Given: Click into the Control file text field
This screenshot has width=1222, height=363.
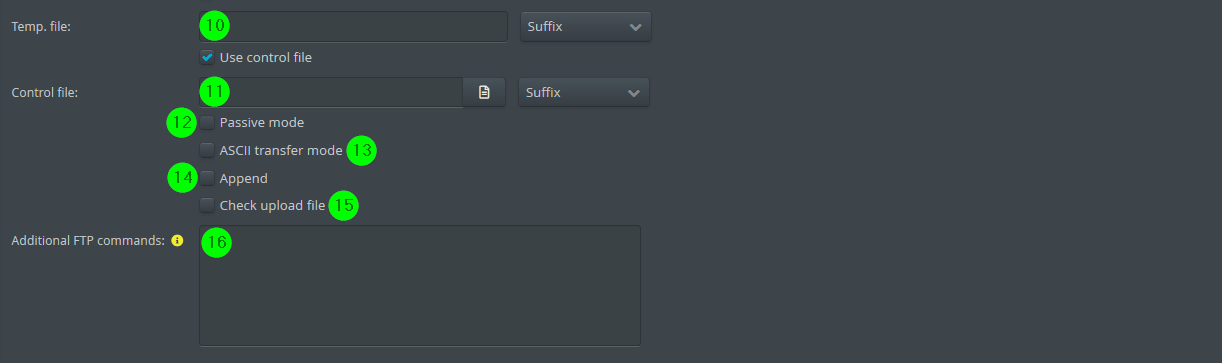Looking at the screenshot, I should [331, 92].
